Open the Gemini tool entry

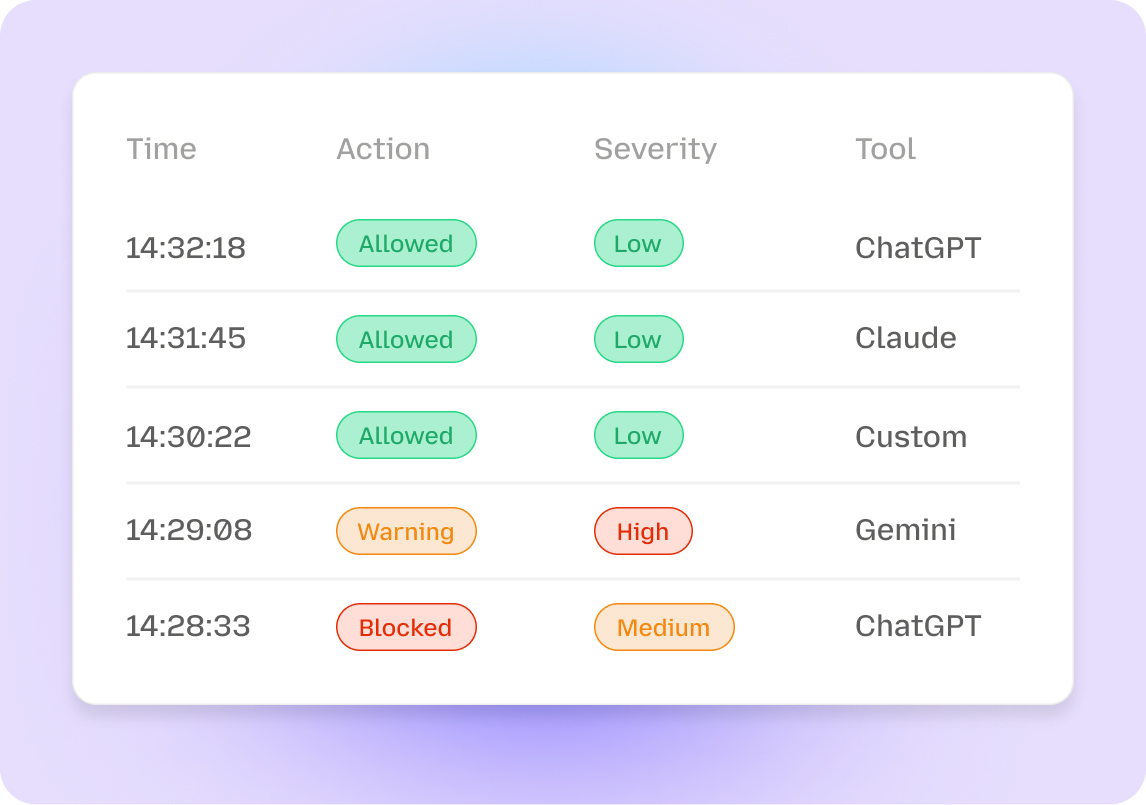click(x=905, y=530)
